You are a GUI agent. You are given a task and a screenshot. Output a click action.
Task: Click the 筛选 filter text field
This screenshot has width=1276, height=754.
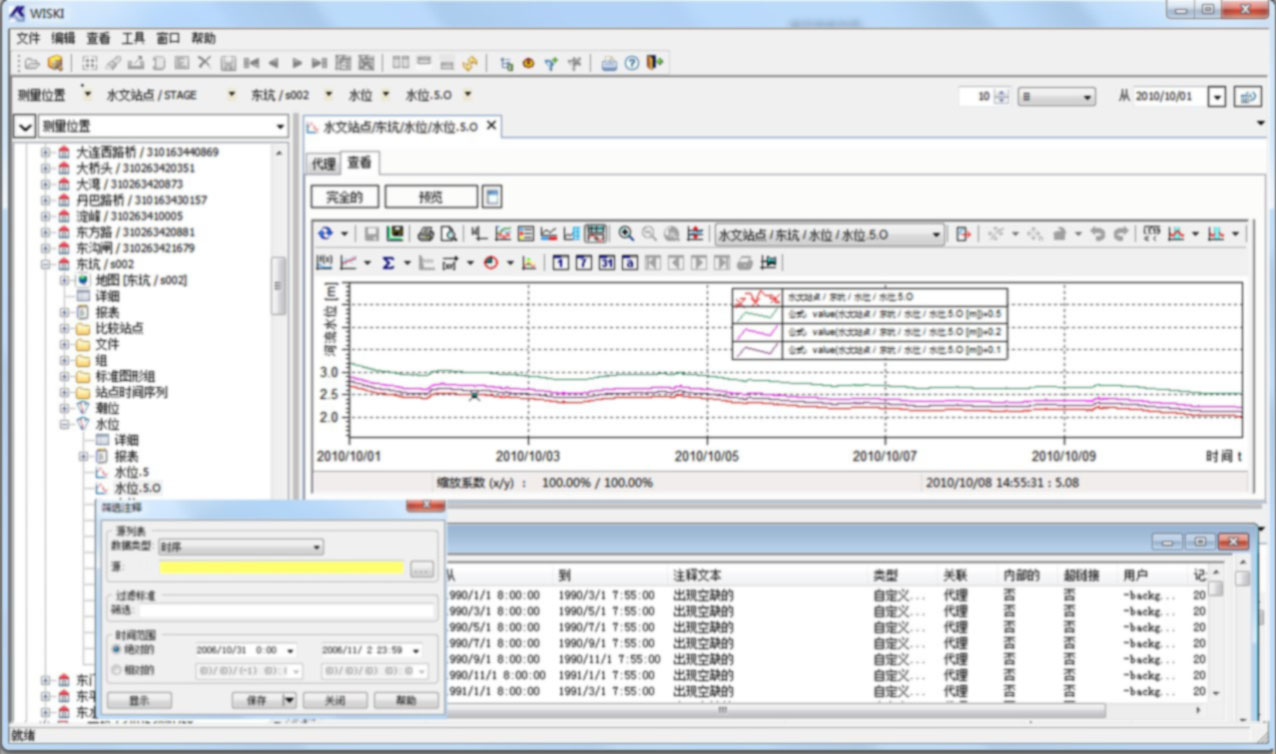(287, 610)
